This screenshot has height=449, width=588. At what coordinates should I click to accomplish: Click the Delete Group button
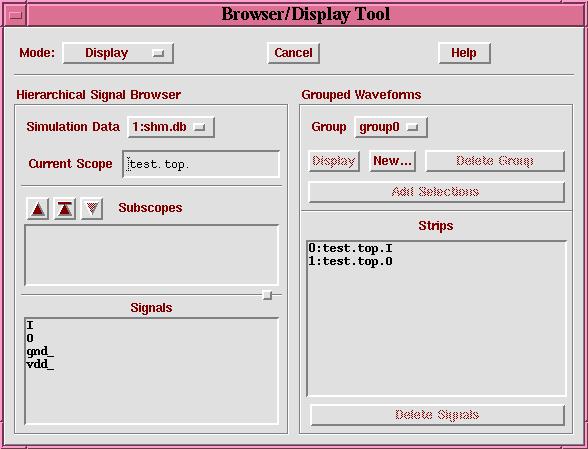point(495,161)
